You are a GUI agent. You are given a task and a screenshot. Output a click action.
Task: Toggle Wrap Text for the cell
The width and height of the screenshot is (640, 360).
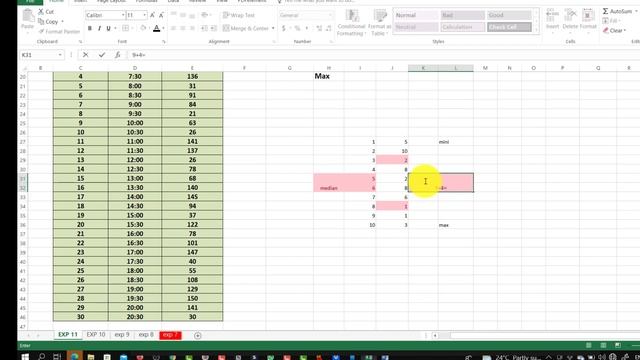pos(239,15)
